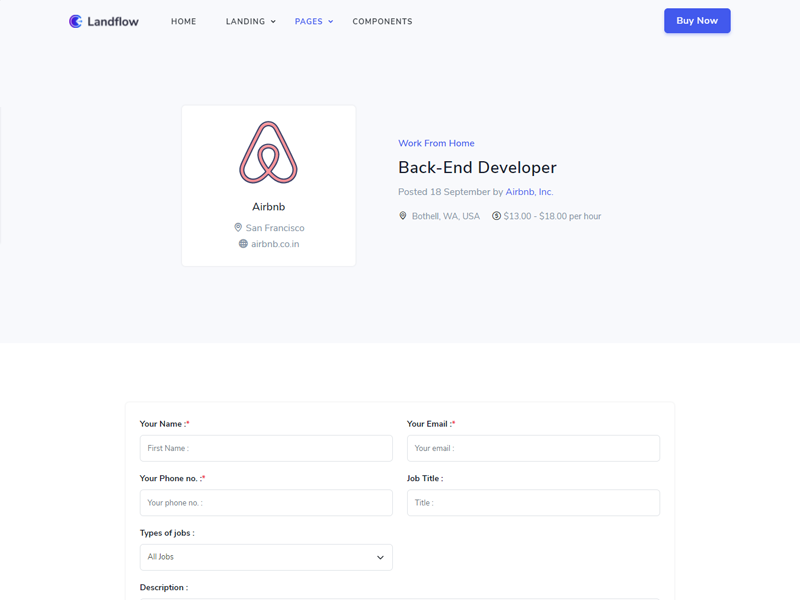Screen dimensions: 800x600
Task: Open the Components menu item
Action: [x=382, y=21]
